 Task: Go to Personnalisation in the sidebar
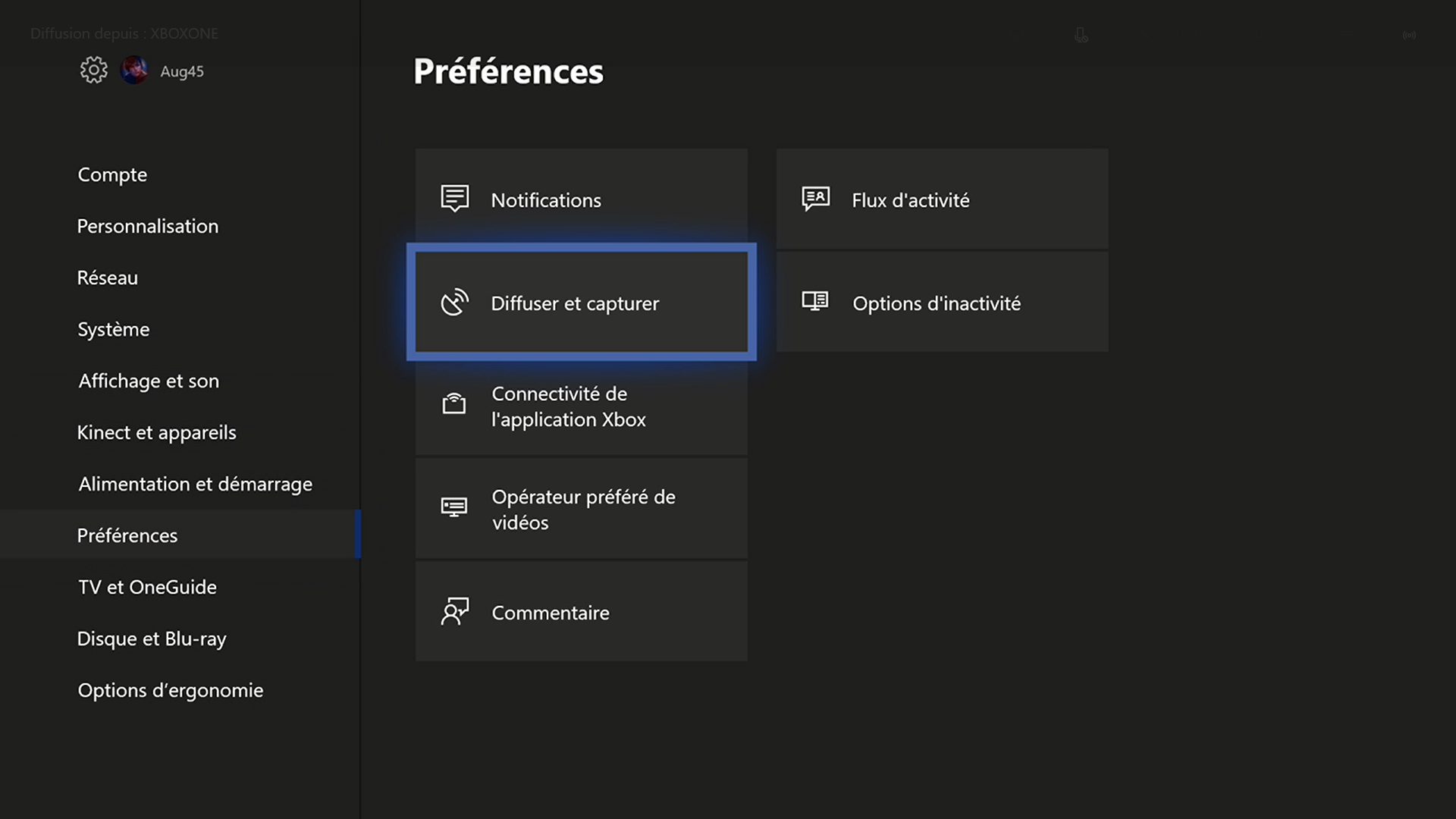coord(148,226)
